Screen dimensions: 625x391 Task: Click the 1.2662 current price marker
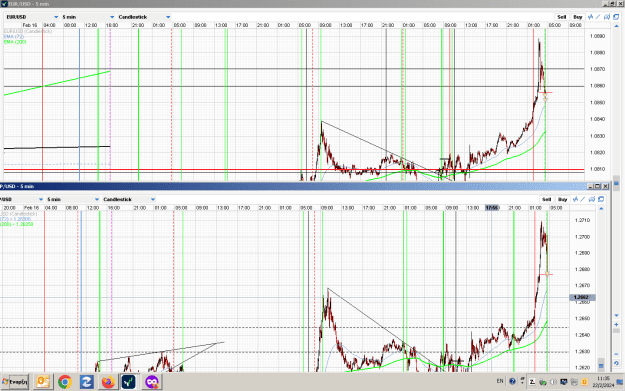click(582, 297)
